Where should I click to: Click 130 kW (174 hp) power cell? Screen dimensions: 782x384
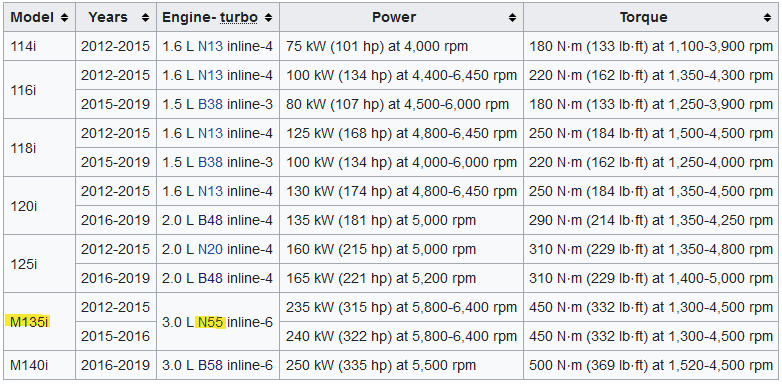pos(401,191)
